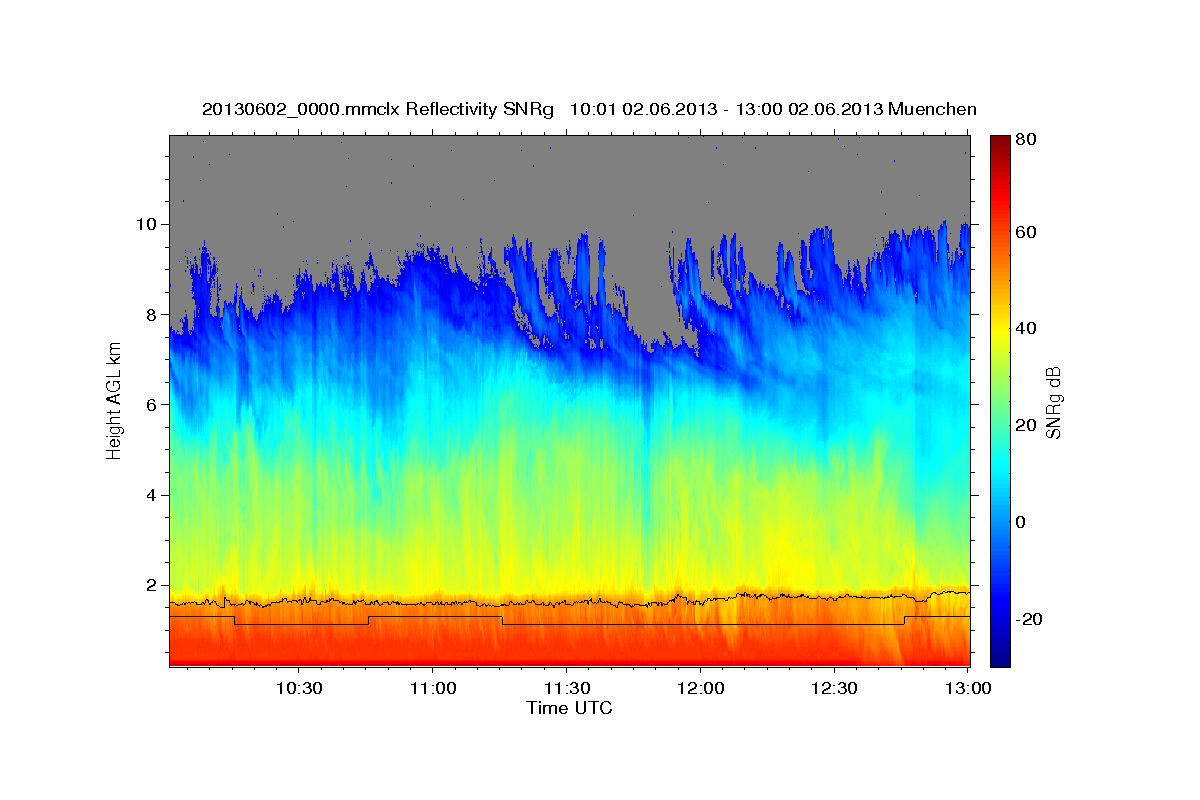
Task: Select the 11:00 time tick label
Action: [432, 689]
